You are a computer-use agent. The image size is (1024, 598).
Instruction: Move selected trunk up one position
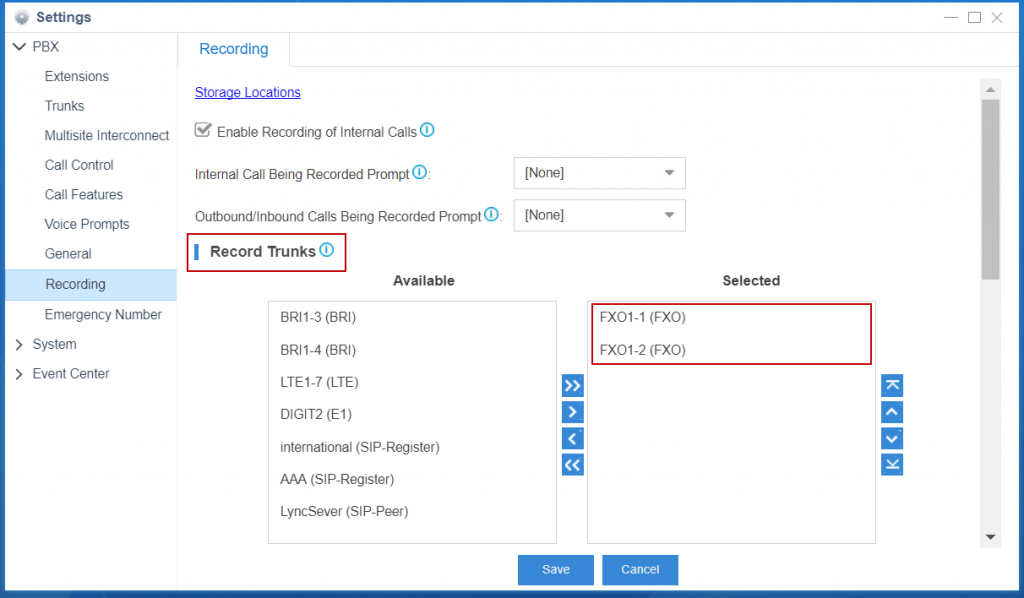[x=892, y=412]
